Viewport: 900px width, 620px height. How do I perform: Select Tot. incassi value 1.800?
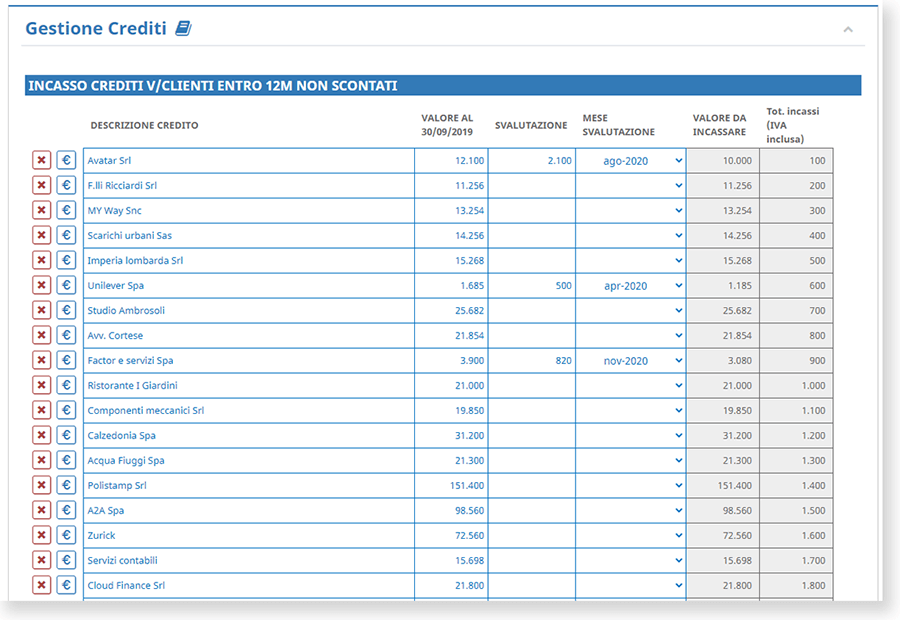(797, 585)
